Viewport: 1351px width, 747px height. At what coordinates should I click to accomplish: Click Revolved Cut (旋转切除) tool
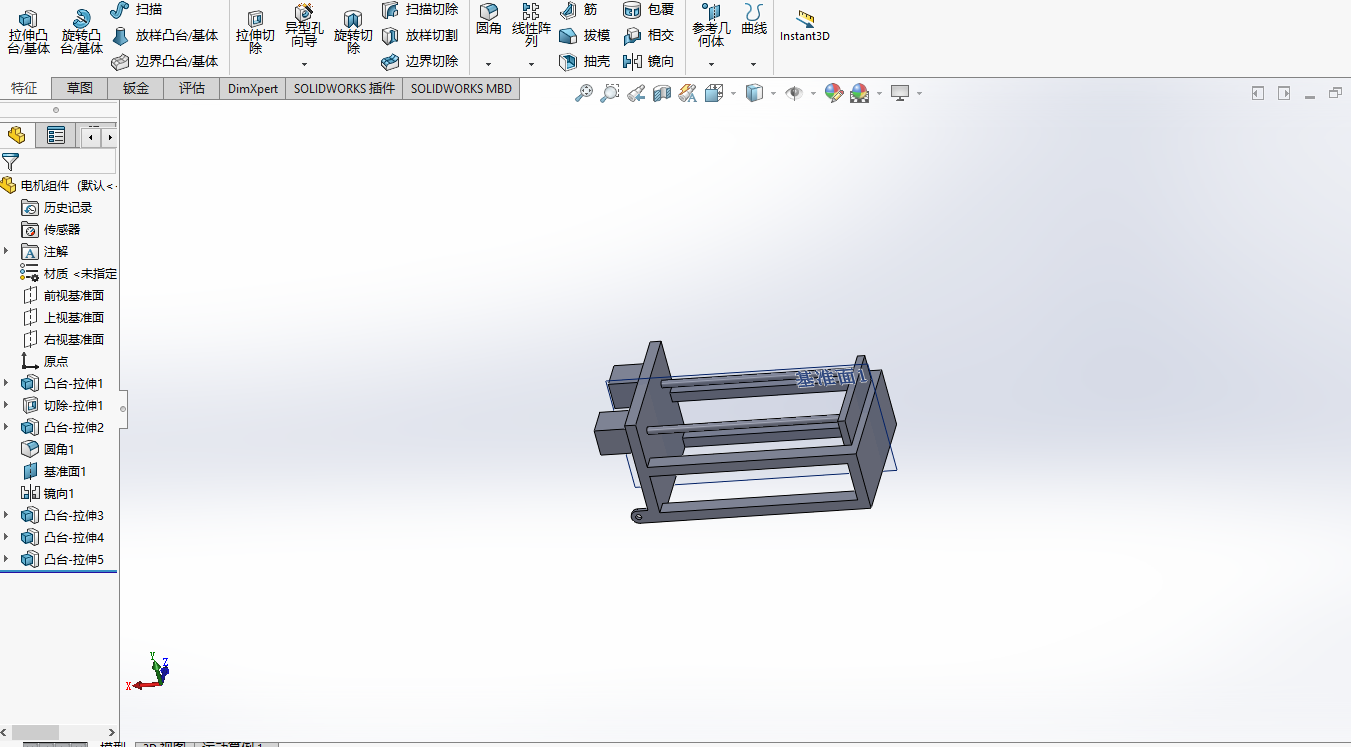click(353, 32)
